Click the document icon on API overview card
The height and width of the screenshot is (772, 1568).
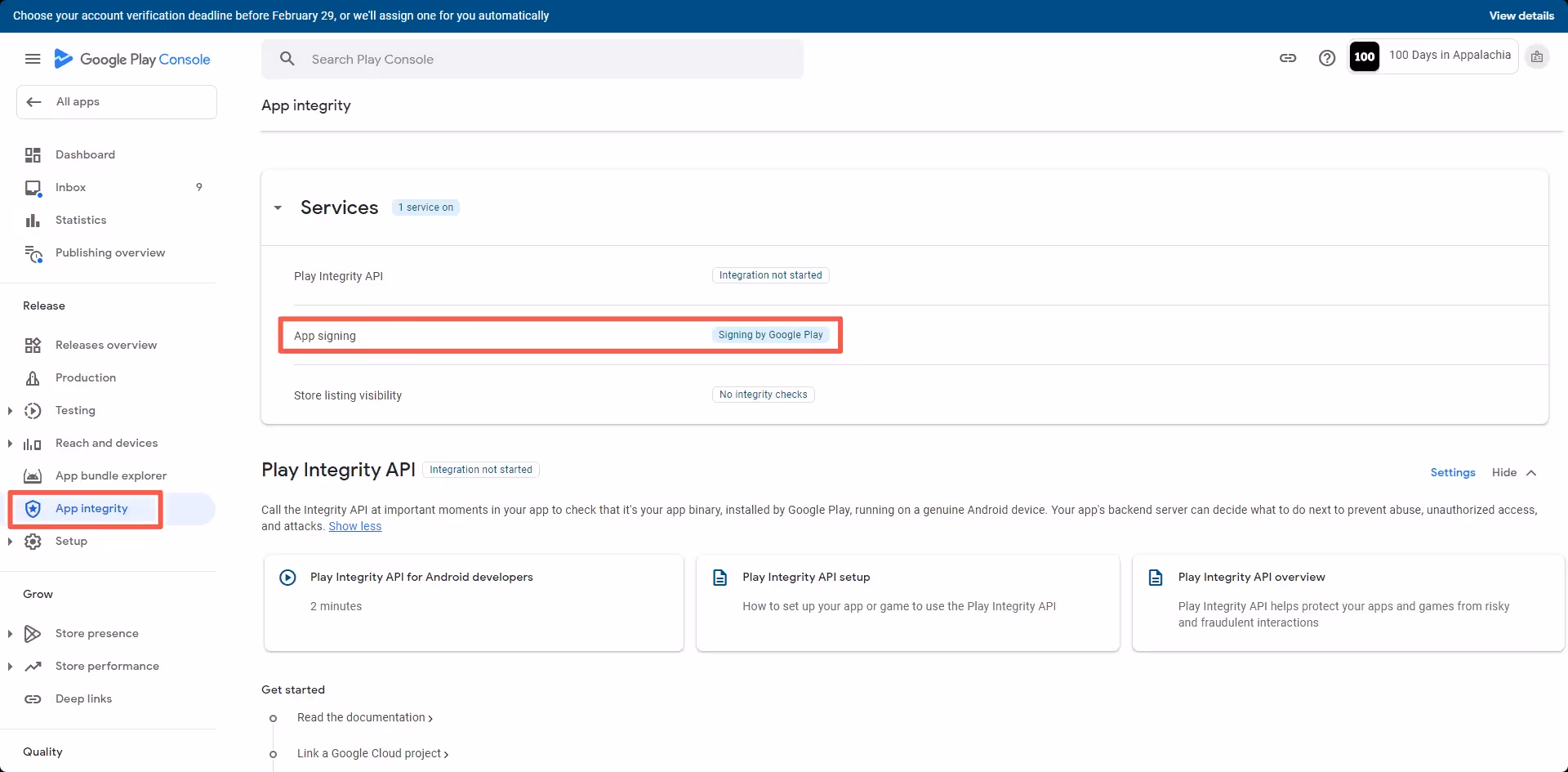1156,577
